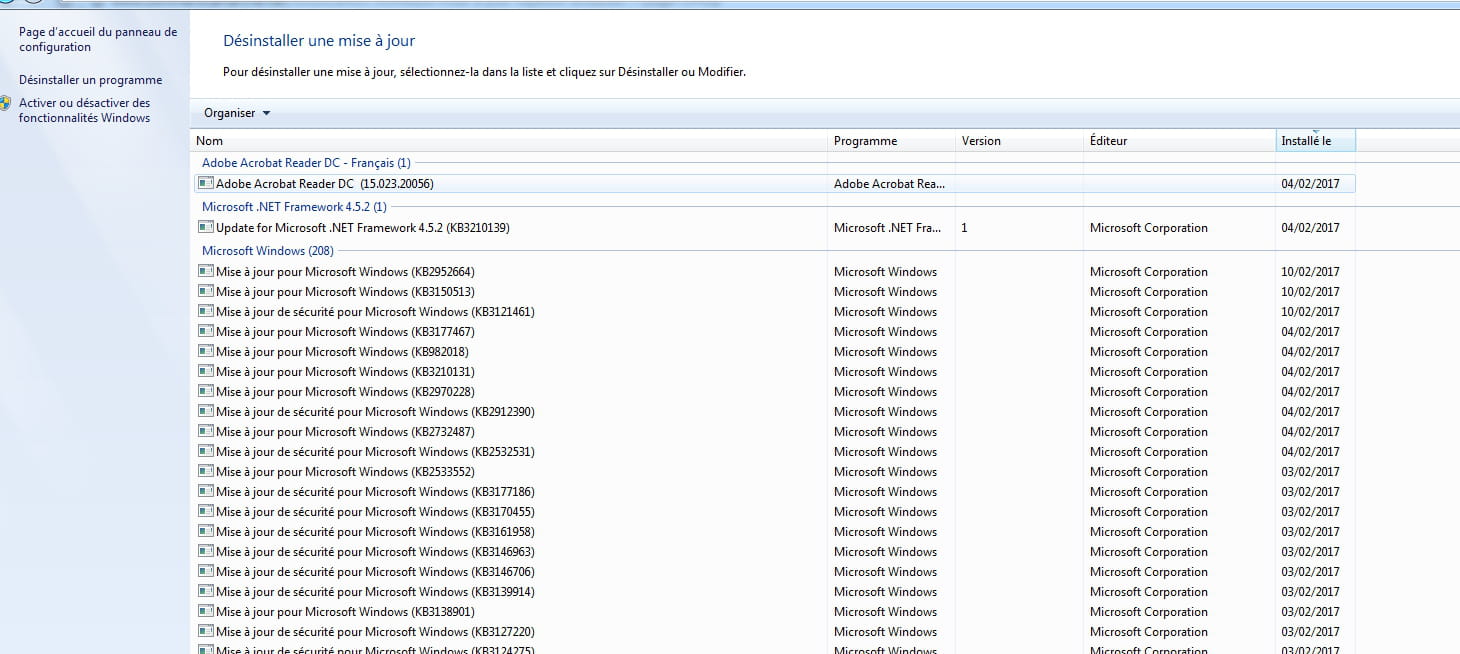Click the update icon for KB3121461
Viewport: 1460px width, 654px height.
coord(206,311)
